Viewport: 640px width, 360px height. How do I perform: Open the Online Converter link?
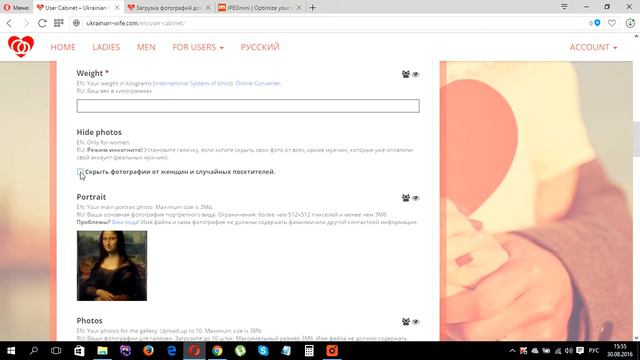[258, 83]
